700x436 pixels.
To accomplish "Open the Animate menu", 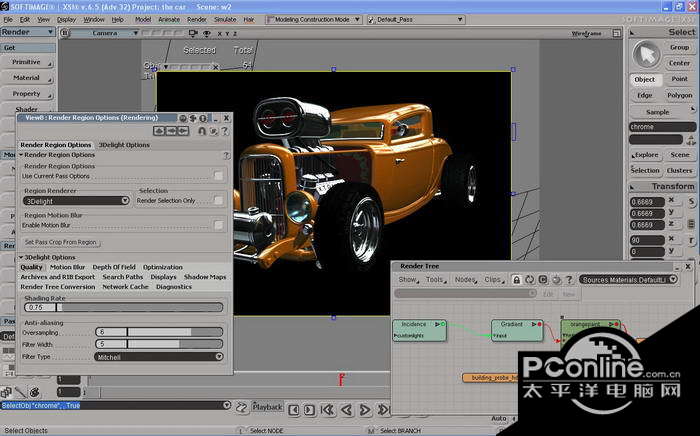I will click(169, 19).
